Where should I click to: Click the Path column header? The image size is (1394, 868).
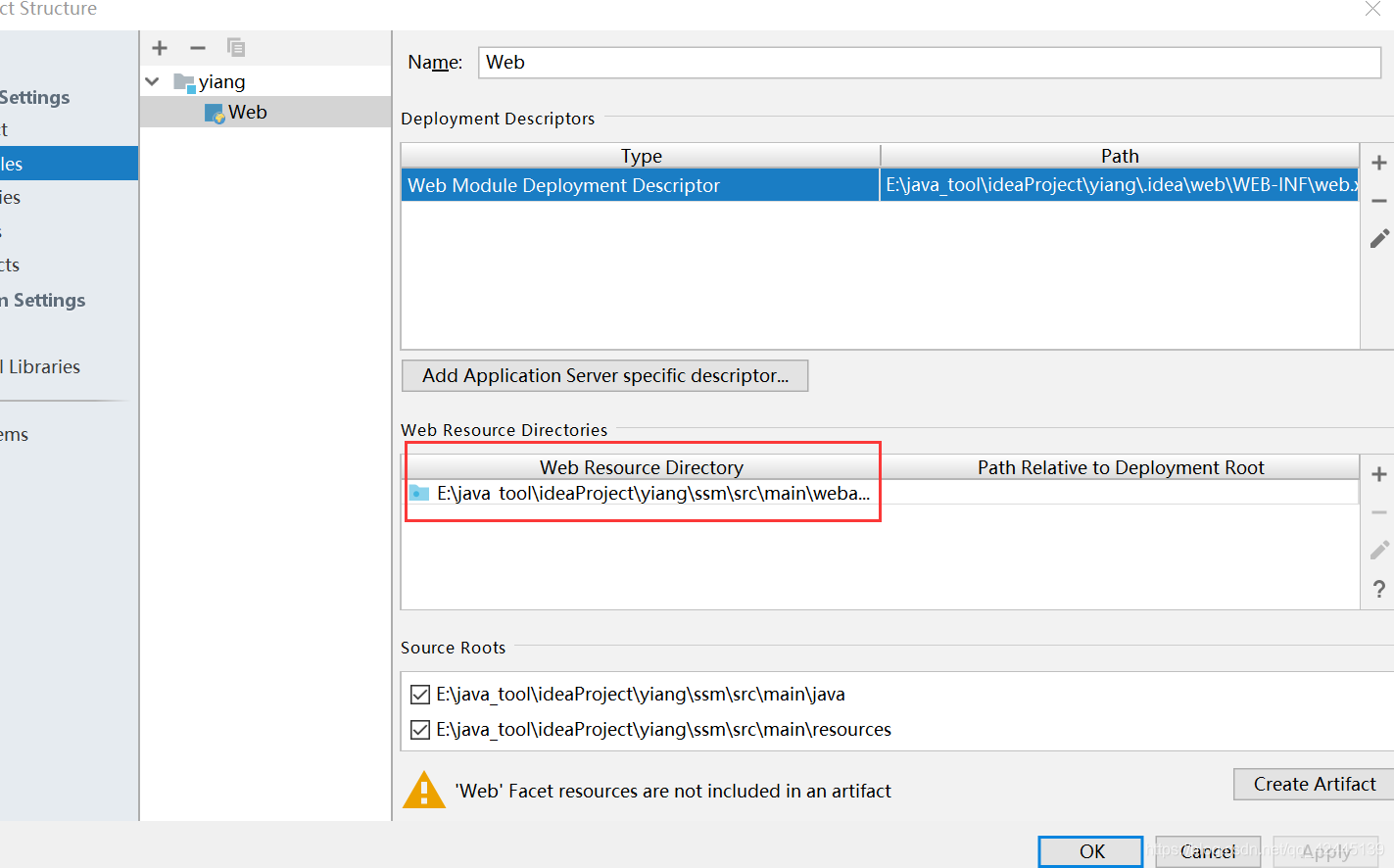point(1120,156)
